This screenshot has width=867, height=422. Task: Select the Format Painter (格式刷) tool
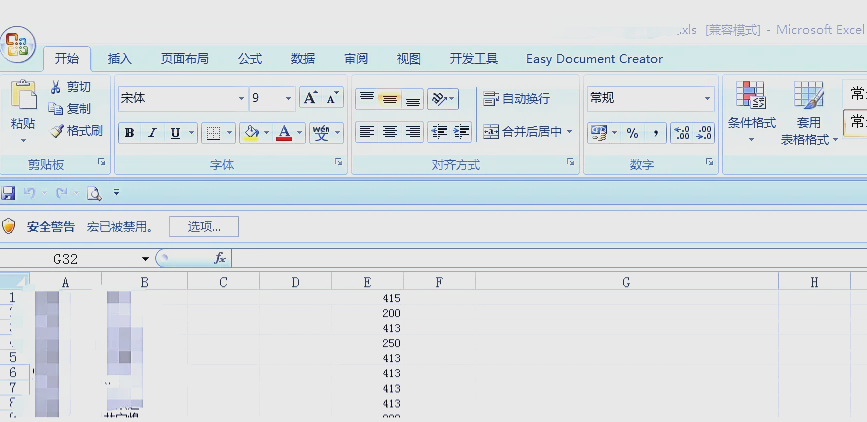57,131
